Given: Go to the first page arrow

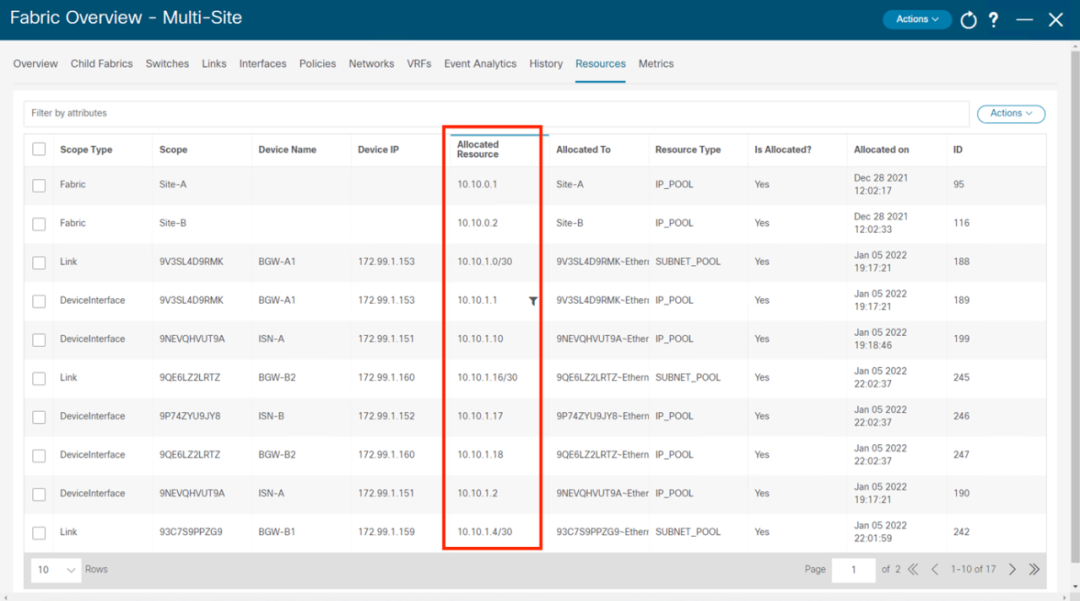Looking at the screenshot, I should coord(913,569).
